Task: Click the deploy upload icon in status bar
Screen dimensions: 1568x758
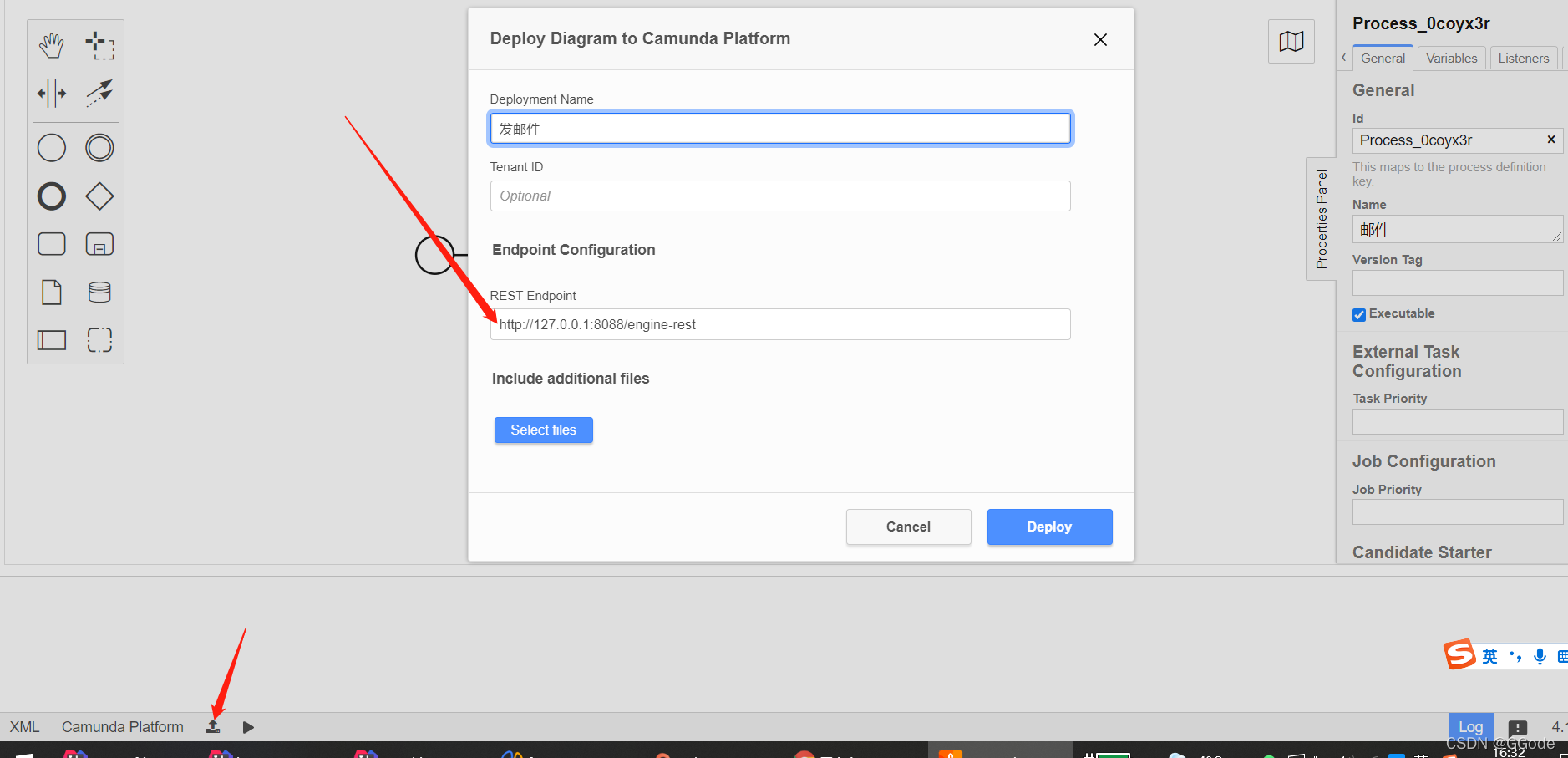Action: click(213, 727)
